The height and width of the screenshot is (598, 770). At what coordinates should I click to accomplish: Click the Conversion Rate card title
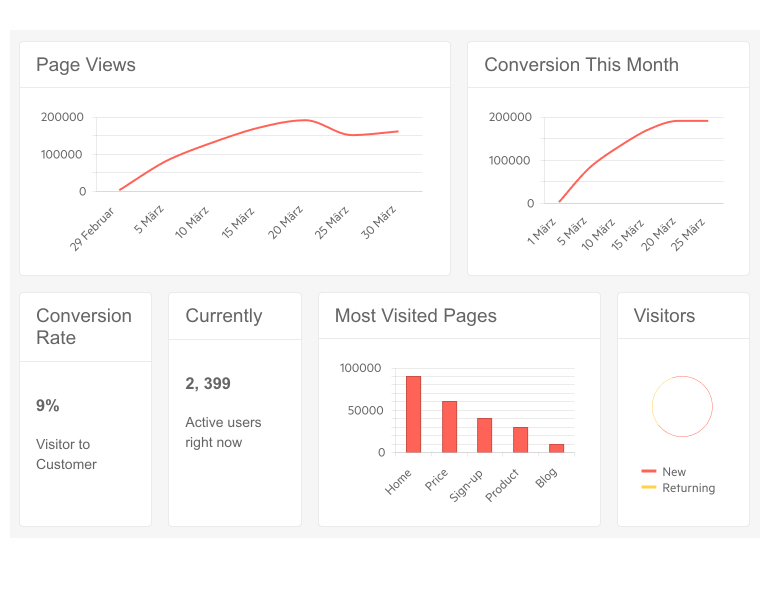point(84,327)
